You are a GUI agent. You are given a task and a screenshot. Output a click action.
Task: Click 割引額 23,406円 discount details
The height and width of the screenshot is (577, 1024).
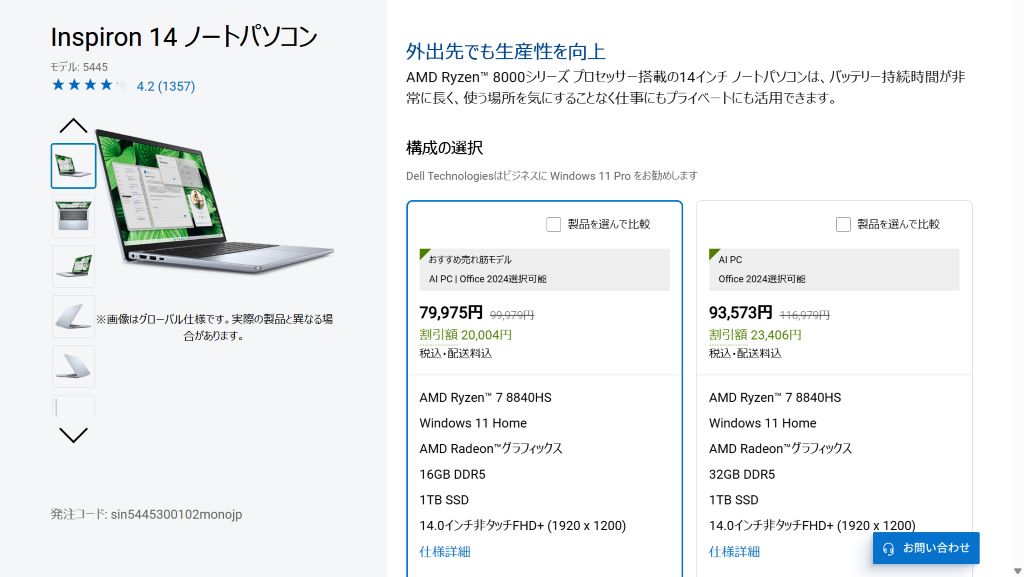pyautogui.click(x=755, y=335)
